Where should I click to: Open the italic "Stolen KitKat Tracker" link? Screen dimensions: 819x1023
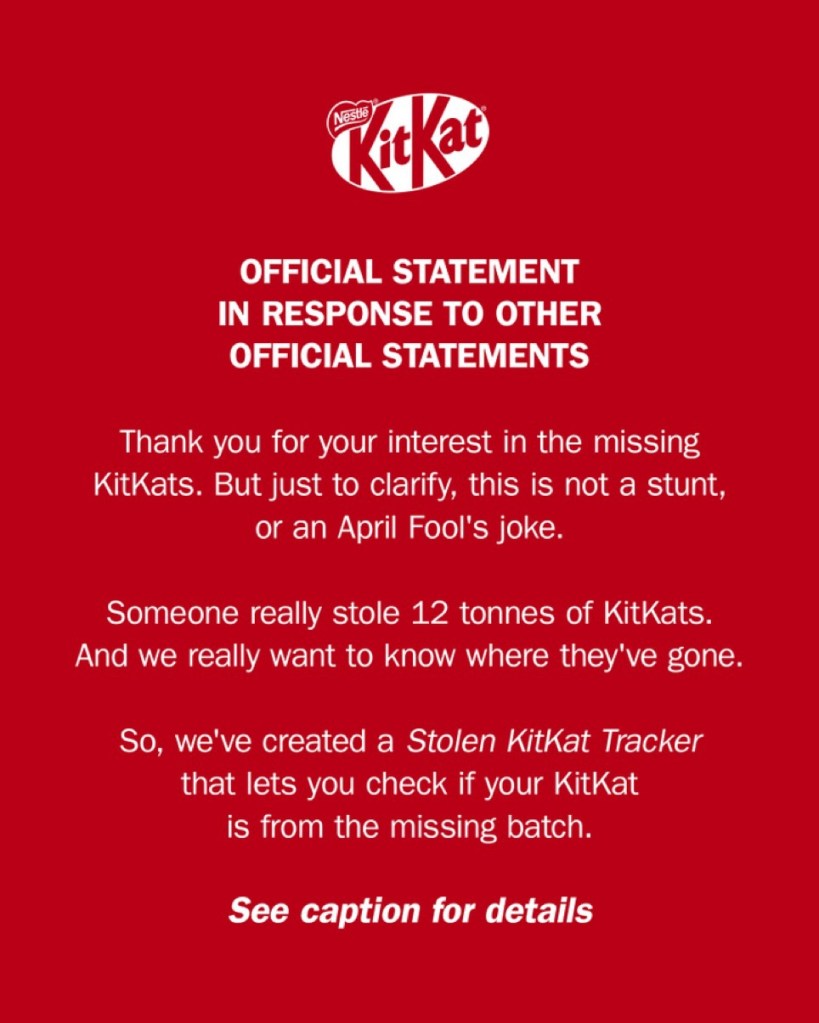coord(554,741)
